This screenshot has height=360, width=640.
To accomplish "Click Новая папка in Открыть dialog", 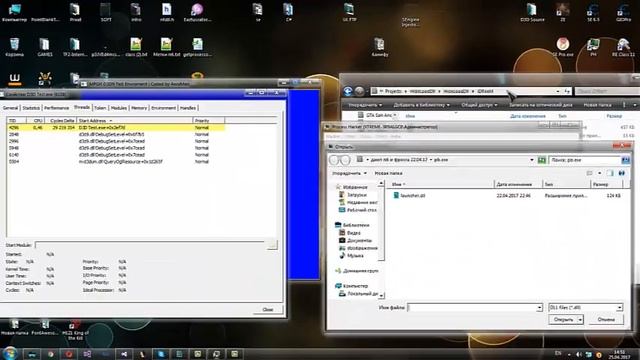I will [388, 173].
